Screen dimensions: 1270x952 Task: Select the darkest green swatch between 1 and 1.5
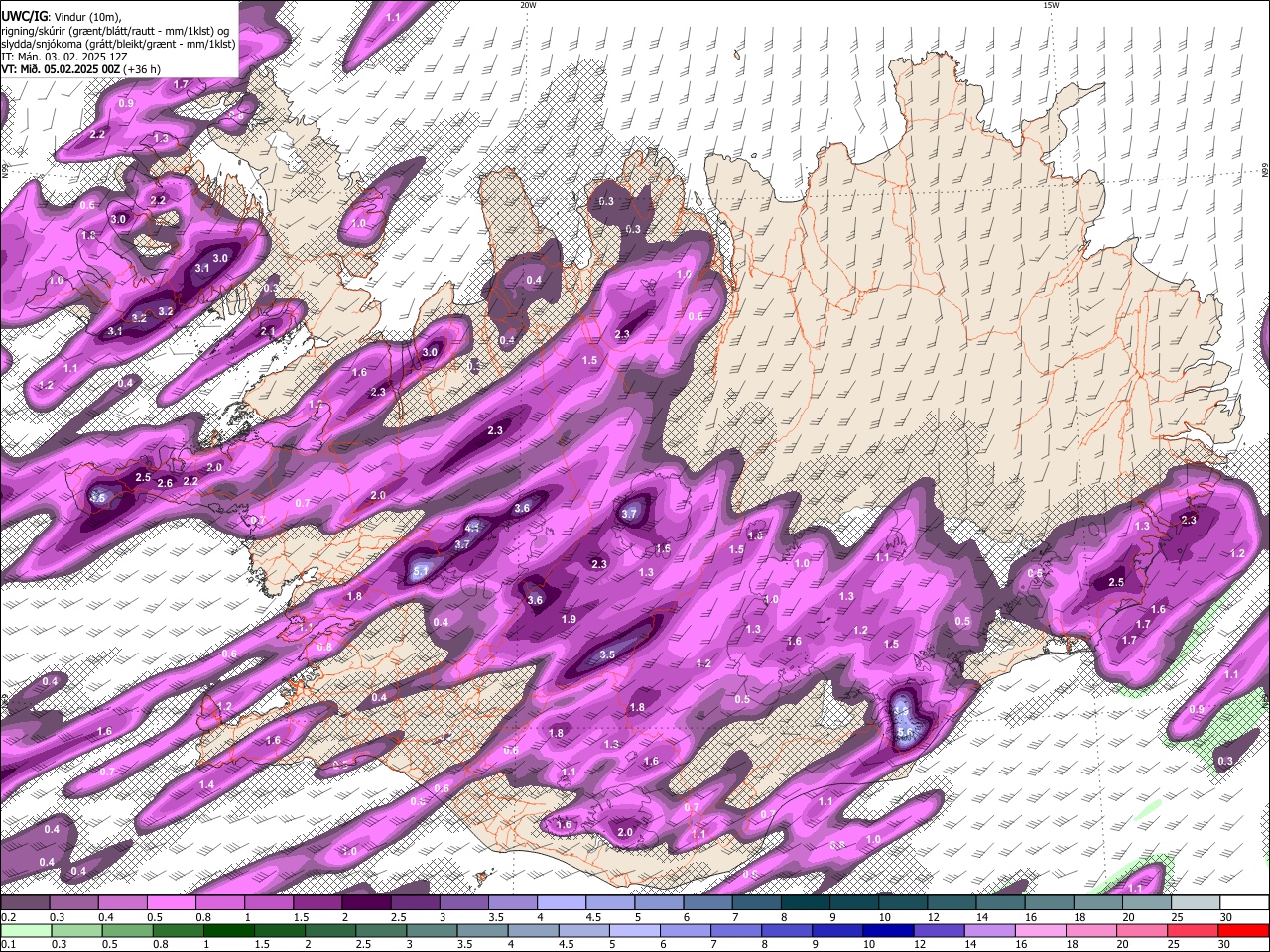pos(231,930)
